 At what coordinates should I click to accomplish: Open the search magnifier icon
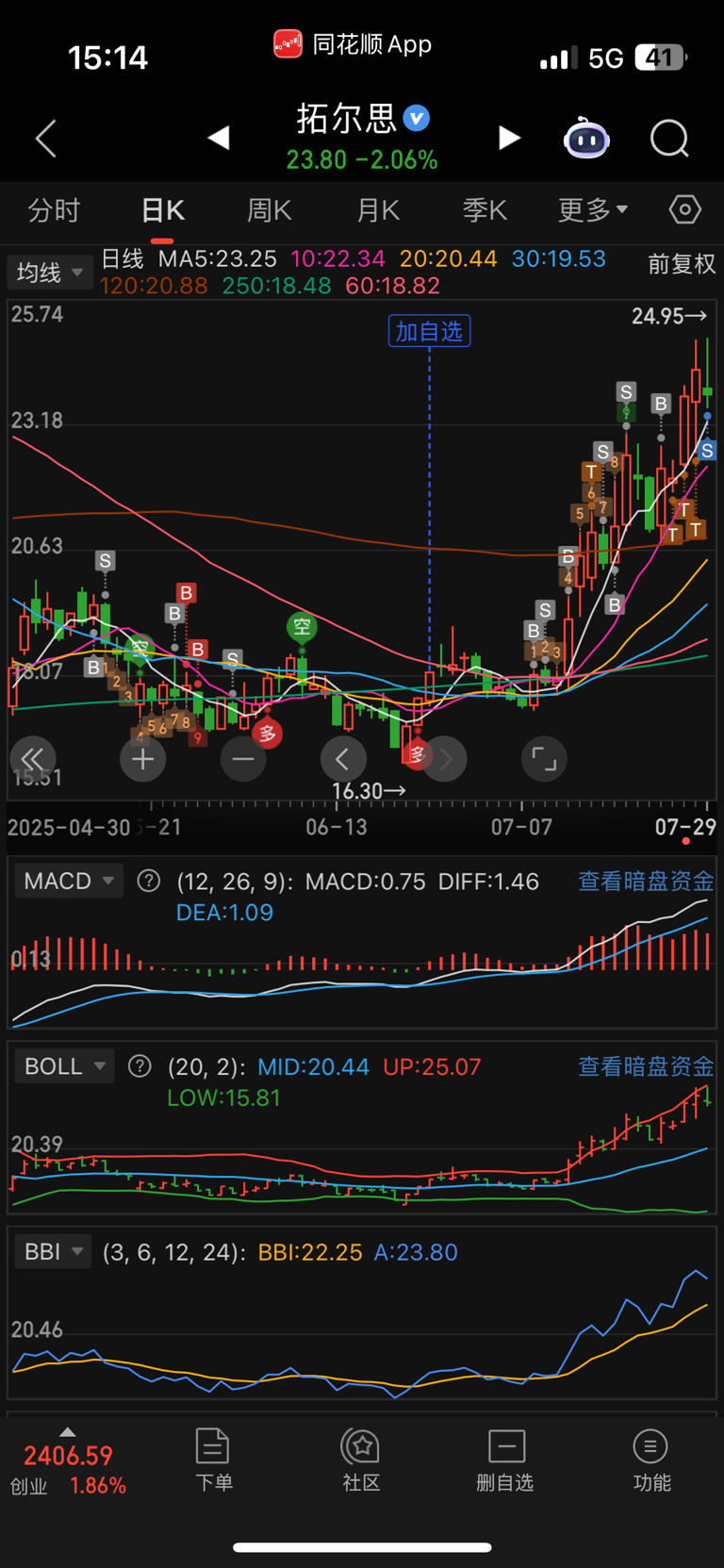[x=669, y=139]
